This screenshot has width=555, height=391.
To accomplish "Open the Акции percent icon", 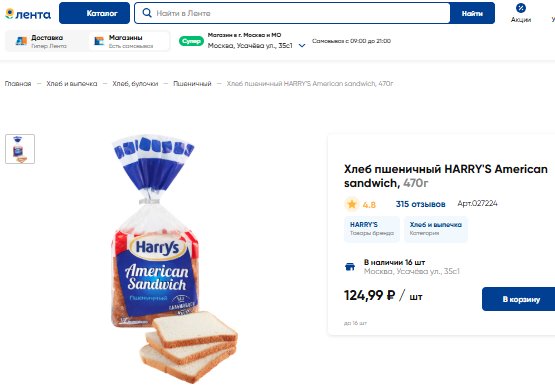I will [x=521, y=8].
